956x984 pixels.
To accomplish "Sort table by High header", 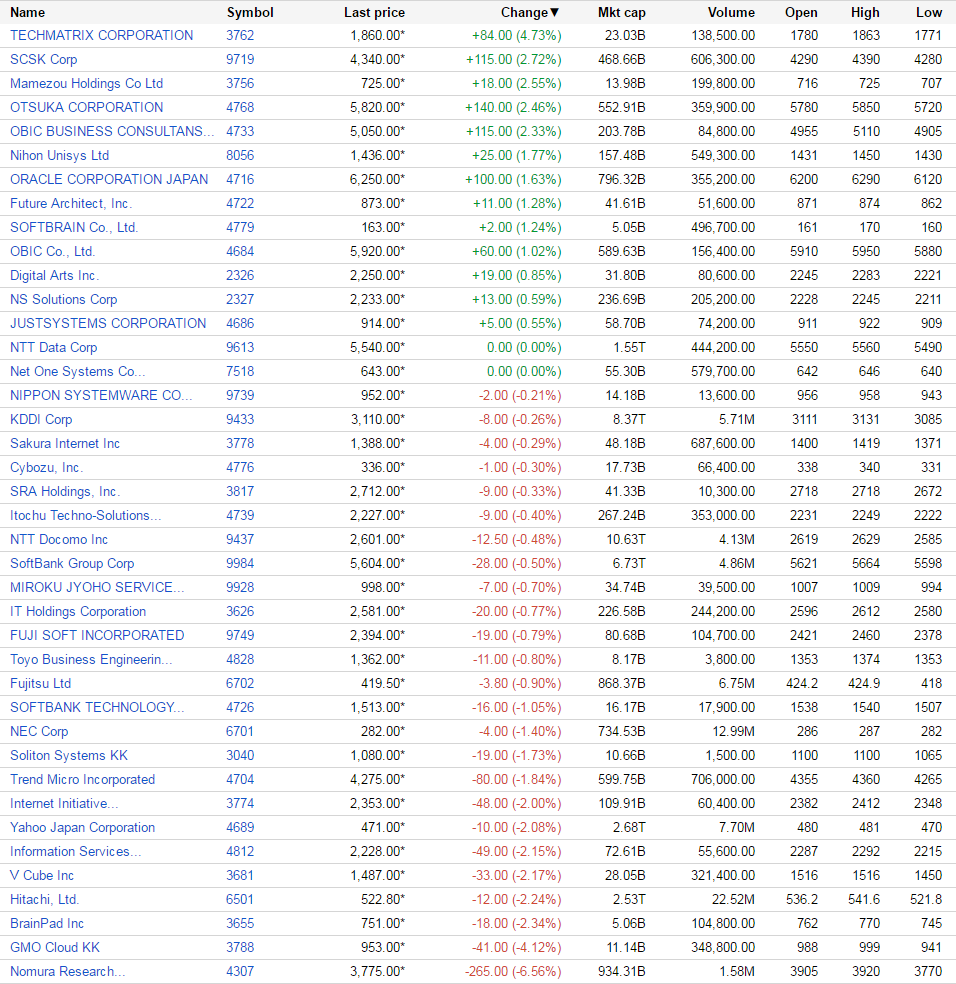I will pos(865,13).
